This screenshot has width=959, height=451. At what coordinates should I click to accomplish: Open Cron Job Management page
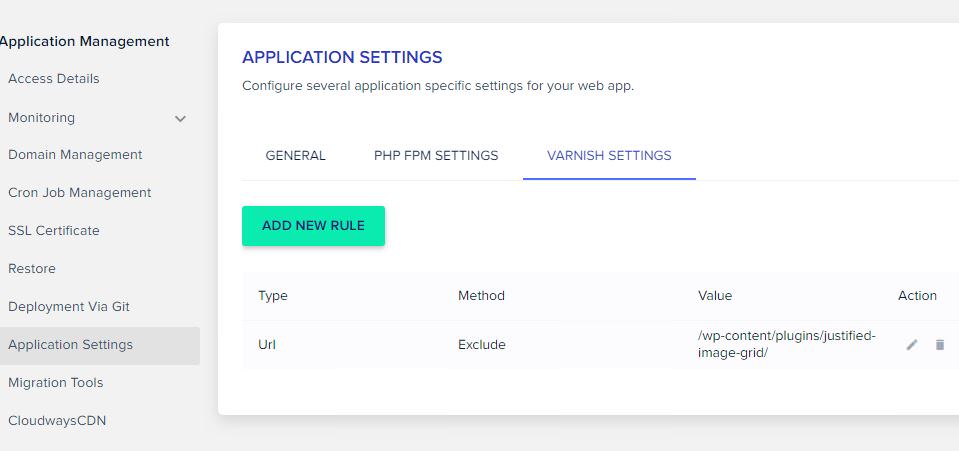click(80, 193)
